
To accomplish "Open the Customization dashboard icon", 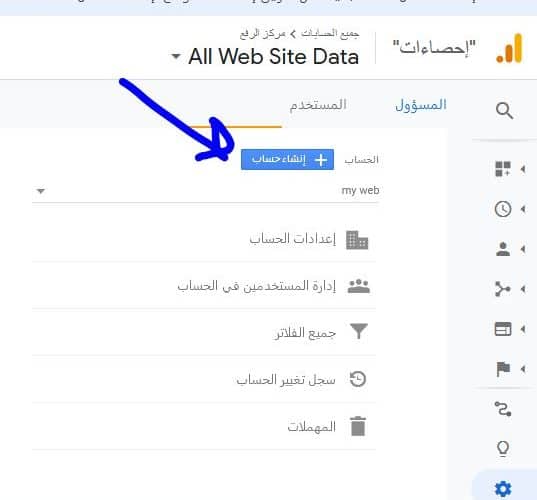I will pyautogui.click(x=503, y=169).
